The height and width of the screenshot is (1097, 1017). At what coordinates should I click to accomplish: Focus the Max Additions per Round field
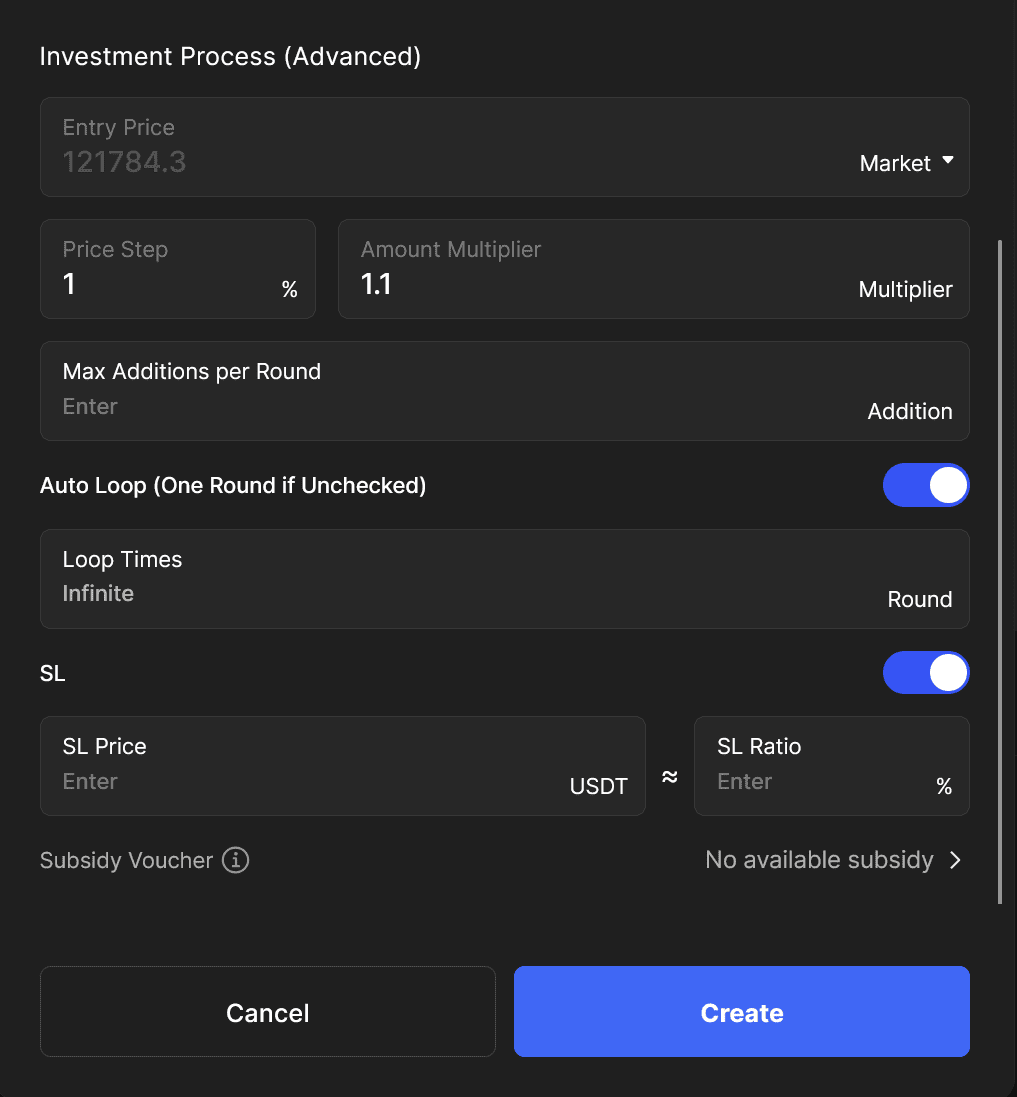(x=450, y=406)
